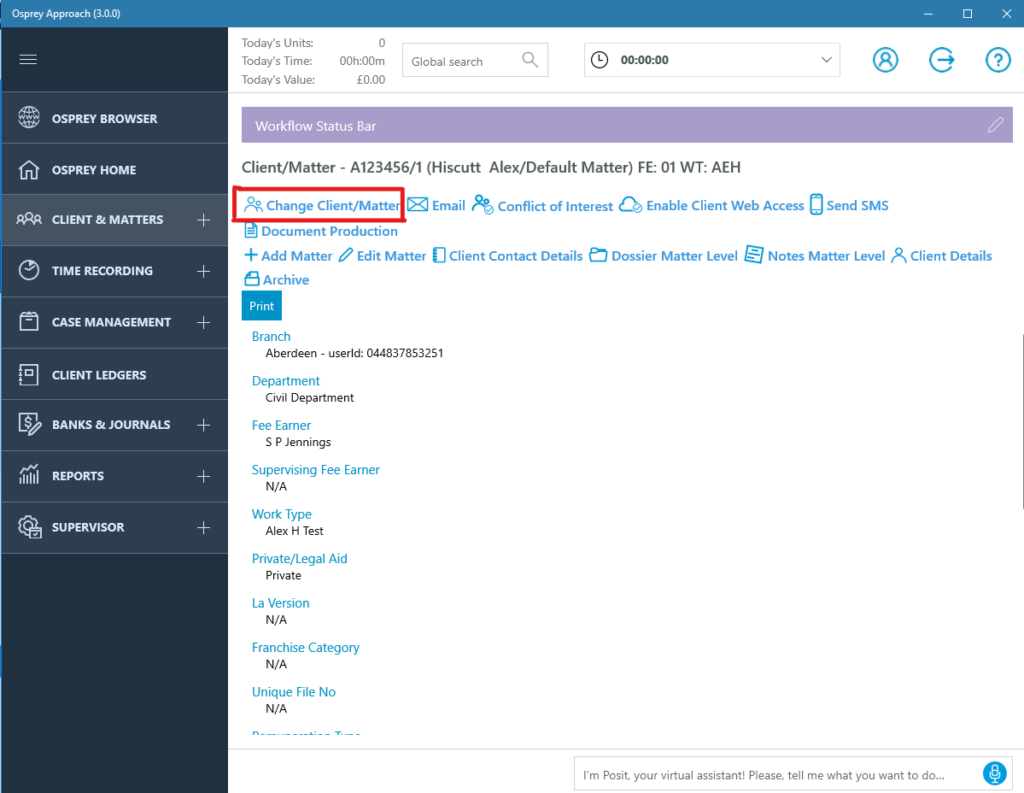Open Banks & Journals section

[114, 425]
